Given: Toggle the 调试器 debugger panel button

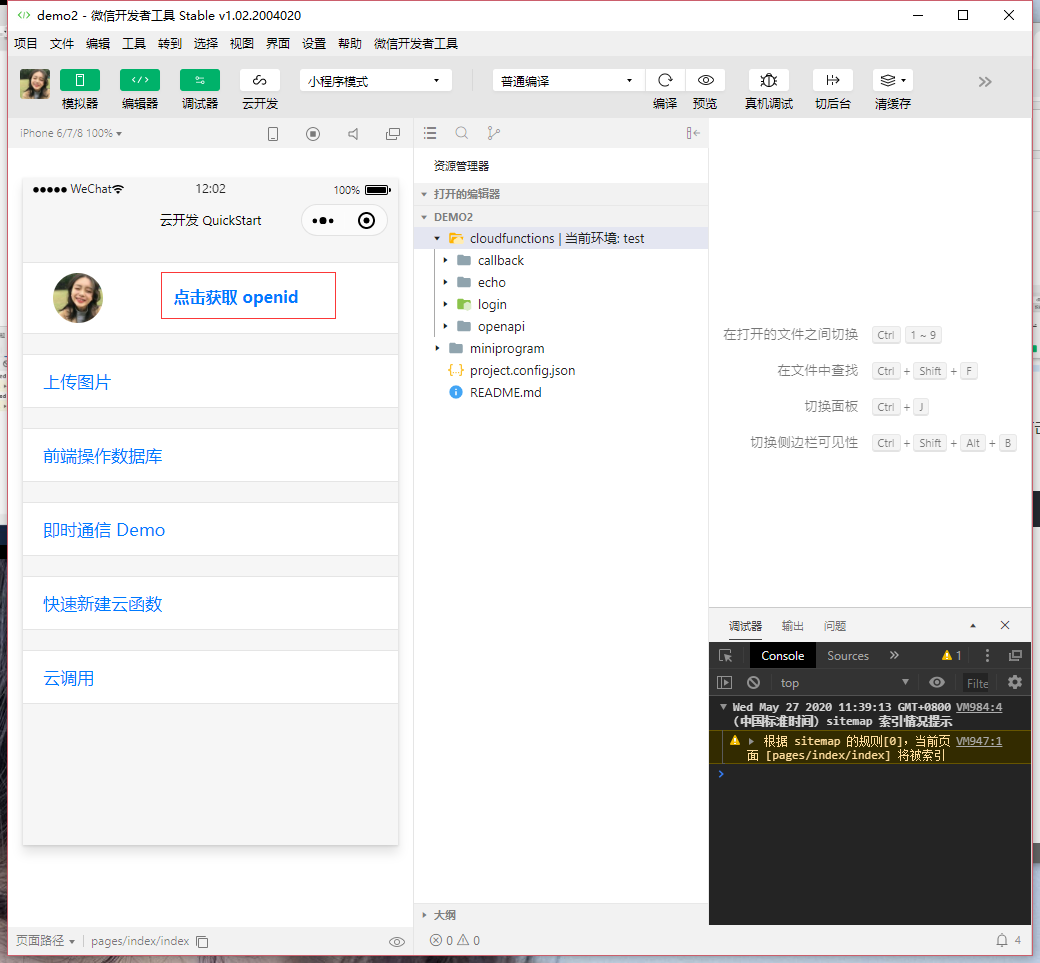Looking at the screenshot, I should pyautogui.click(x=200, y=80).
